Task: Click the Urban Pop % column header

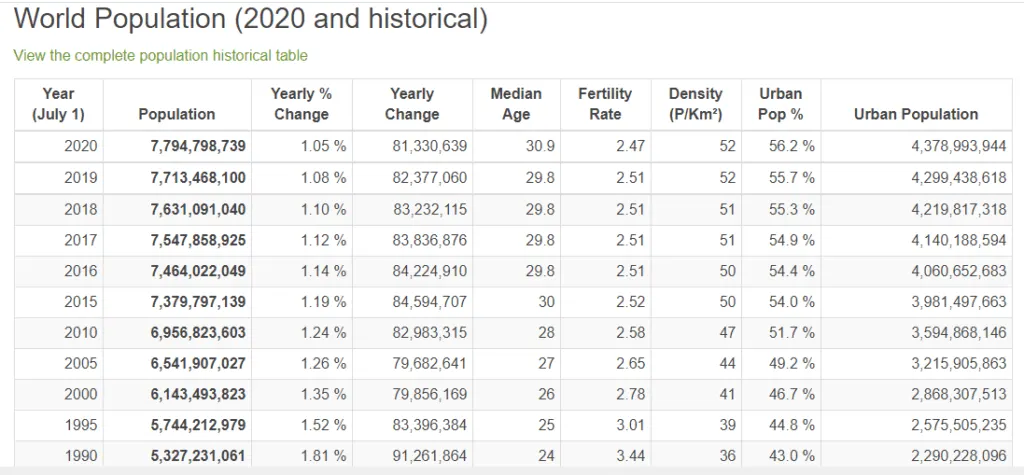Action: (781, 105)
